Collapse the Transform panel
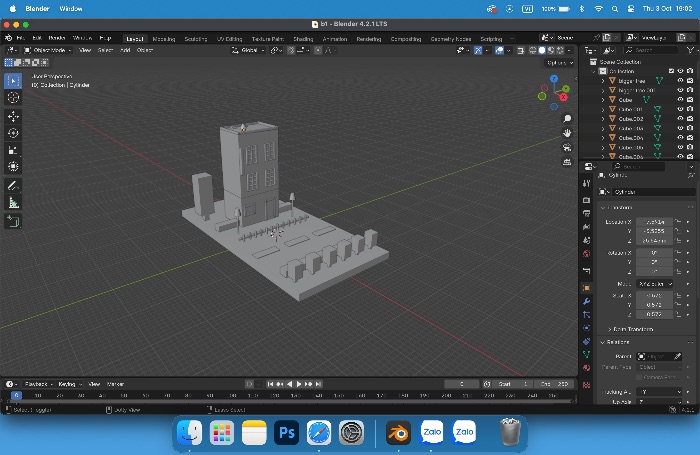 [x=616, y=208]
